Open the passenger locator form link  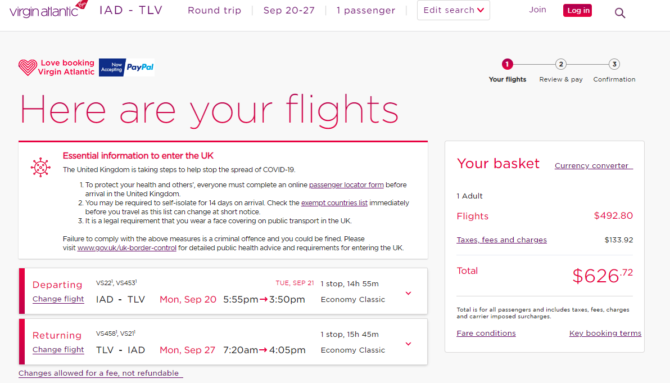[x=346, y=185]
